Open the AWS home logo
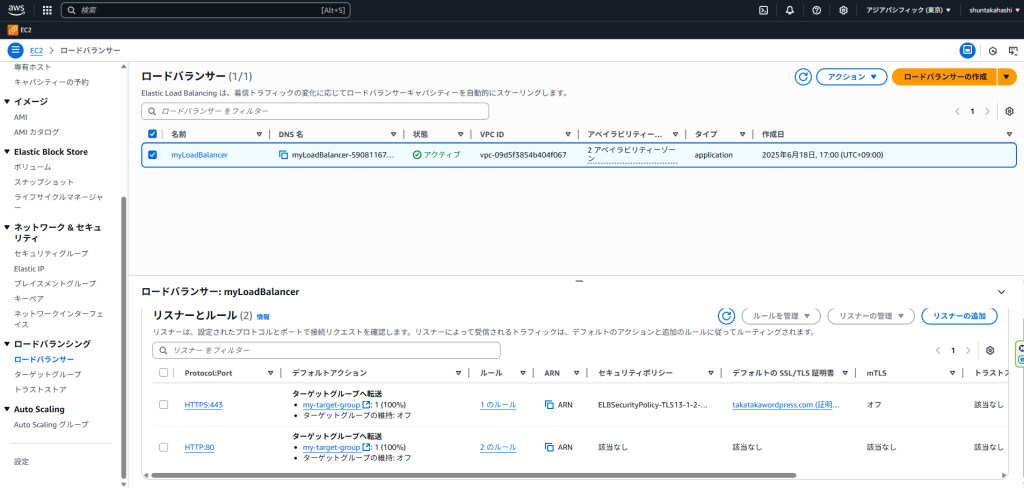The width and height of the screenshot is (1024, 488). (16, 10)
